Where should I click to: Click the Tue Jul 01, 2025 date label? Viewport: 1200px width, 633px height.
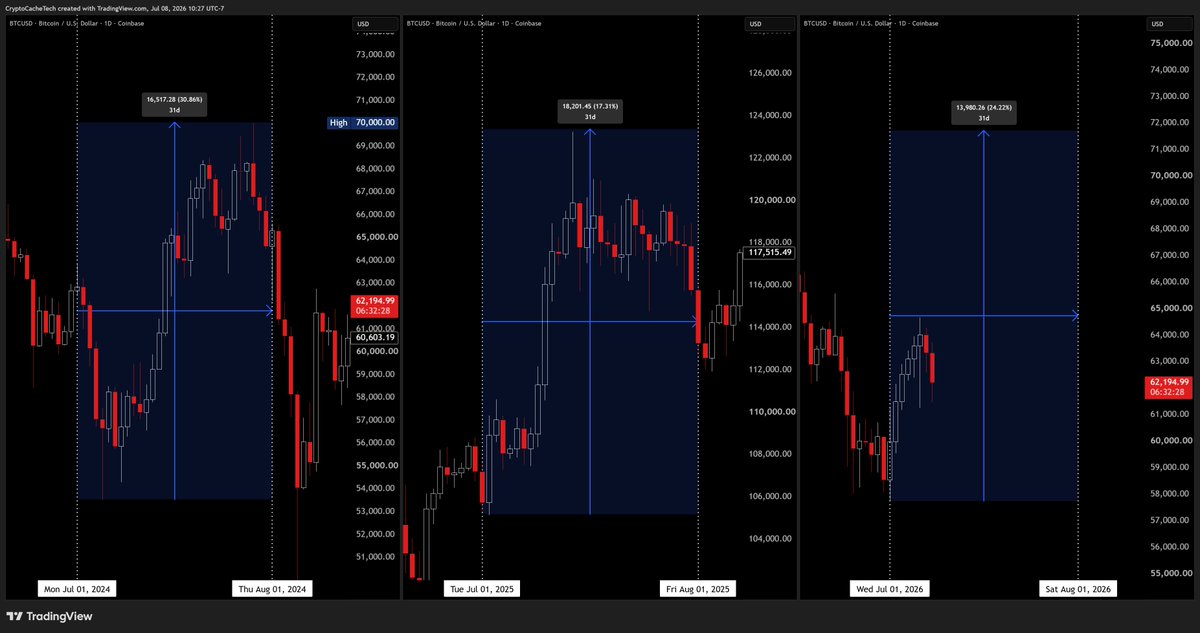[482, 589]
